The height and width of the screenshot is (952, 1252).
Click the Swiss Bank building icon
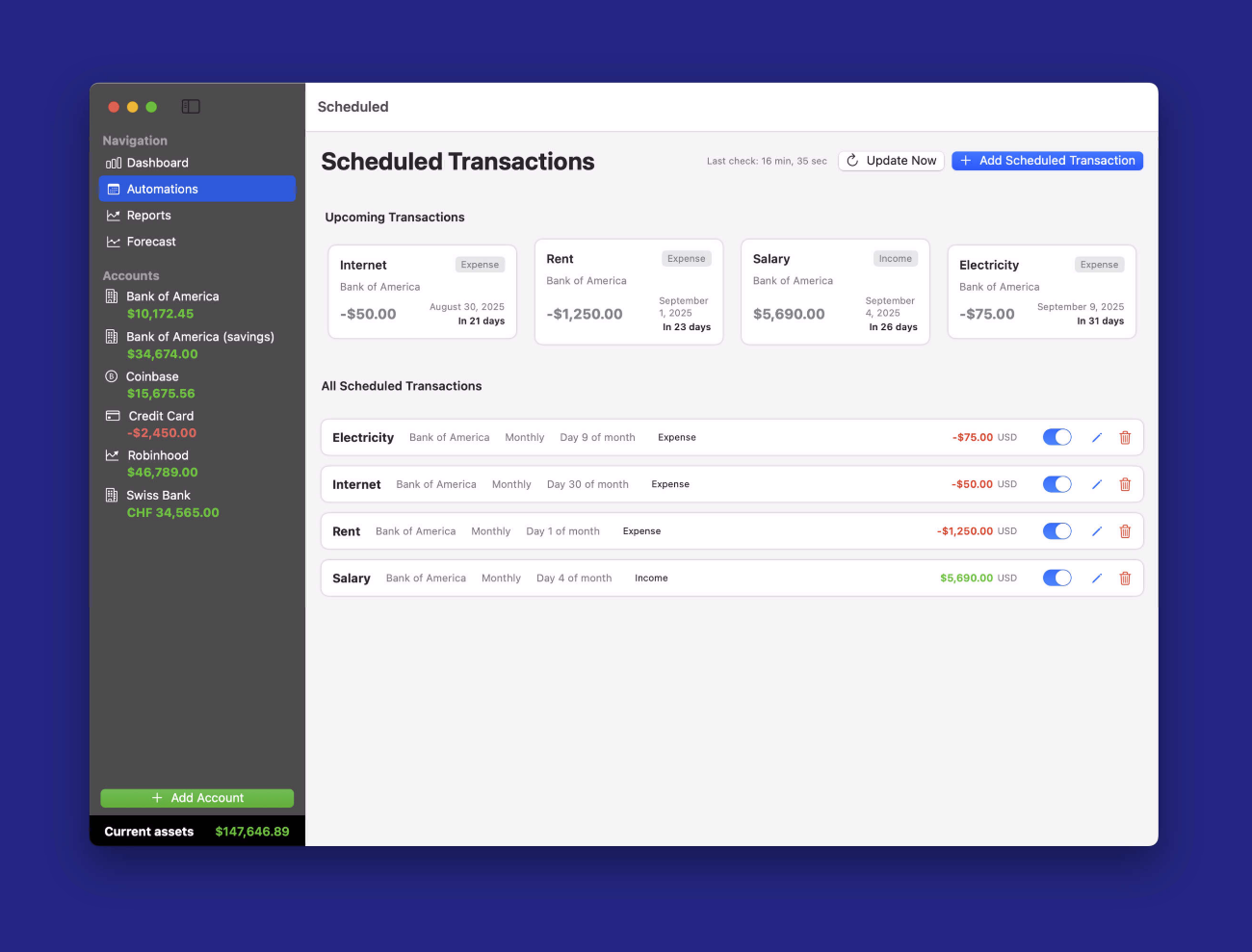[x=112, y=496]
